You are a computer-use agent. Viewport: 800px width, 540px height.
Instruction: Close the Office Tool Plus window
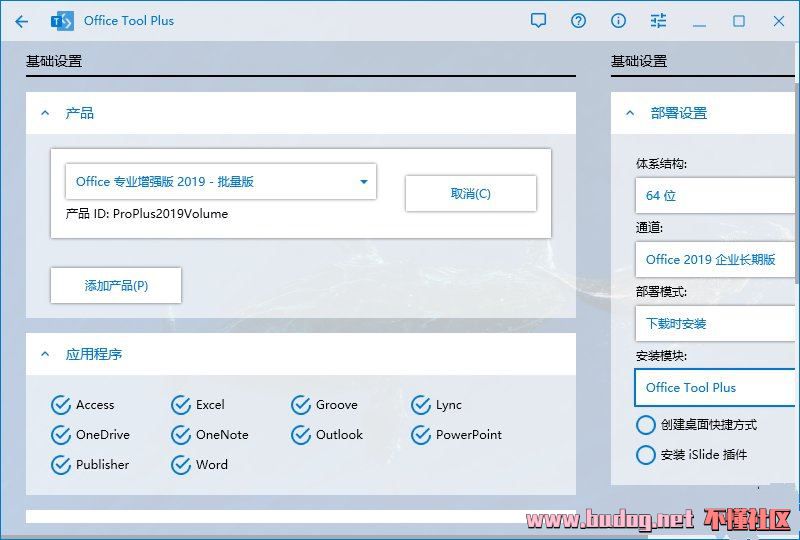[779, 21]
